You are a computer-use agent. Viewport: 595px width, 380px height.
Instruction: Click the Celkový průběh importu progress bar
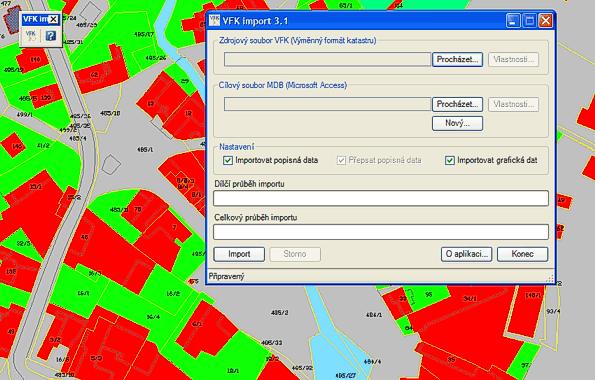(x=381, y=232)
